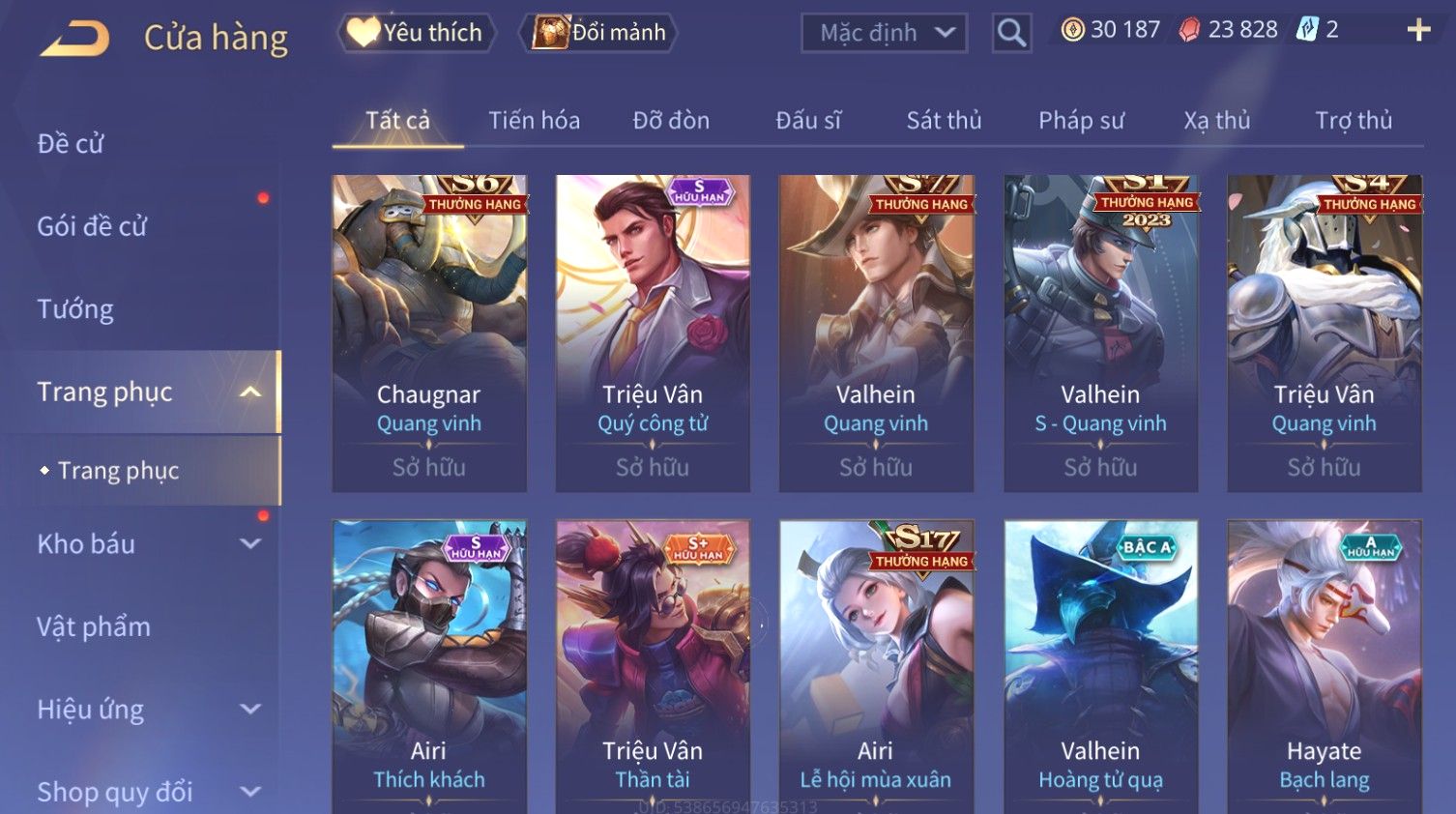1456x814 pixels.
Task: Click the back arrow icon
Action: (75, 38)
